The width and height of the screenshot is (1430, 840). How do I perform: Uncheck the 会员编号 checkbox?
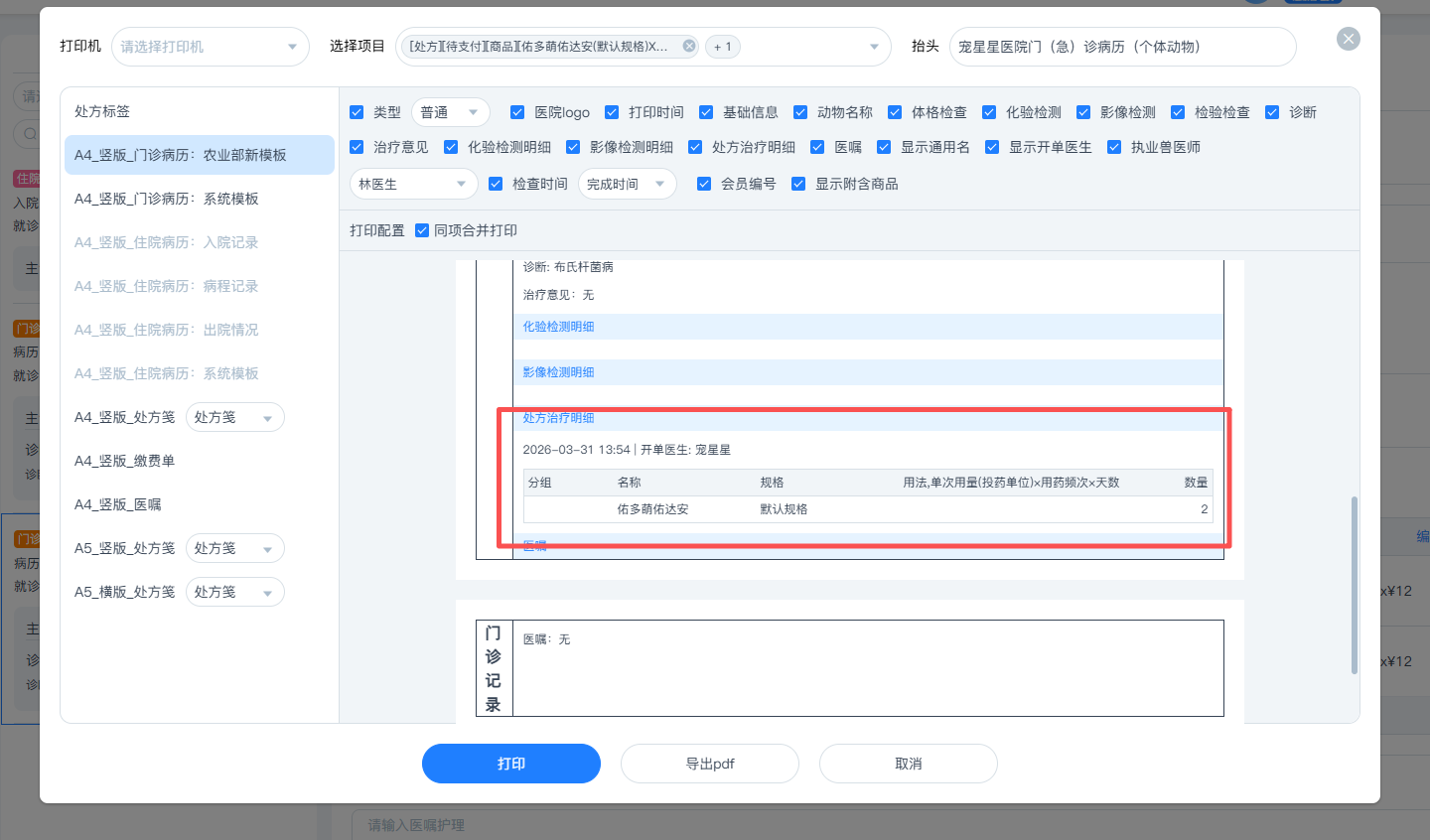[x=704, y=184]
